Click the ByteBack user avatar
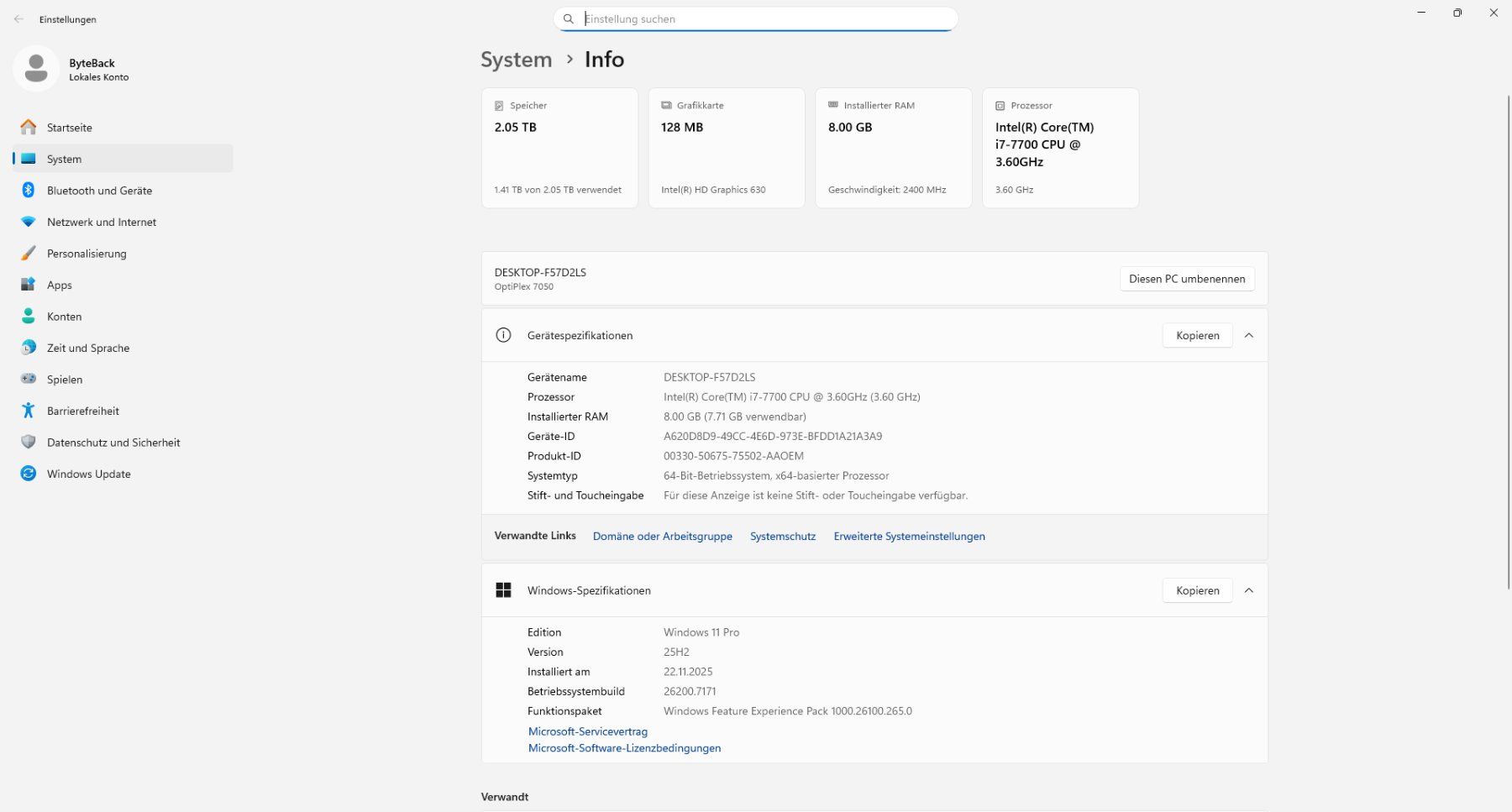The width and height of the screenshot is (1512, 812). click(36, 69)
